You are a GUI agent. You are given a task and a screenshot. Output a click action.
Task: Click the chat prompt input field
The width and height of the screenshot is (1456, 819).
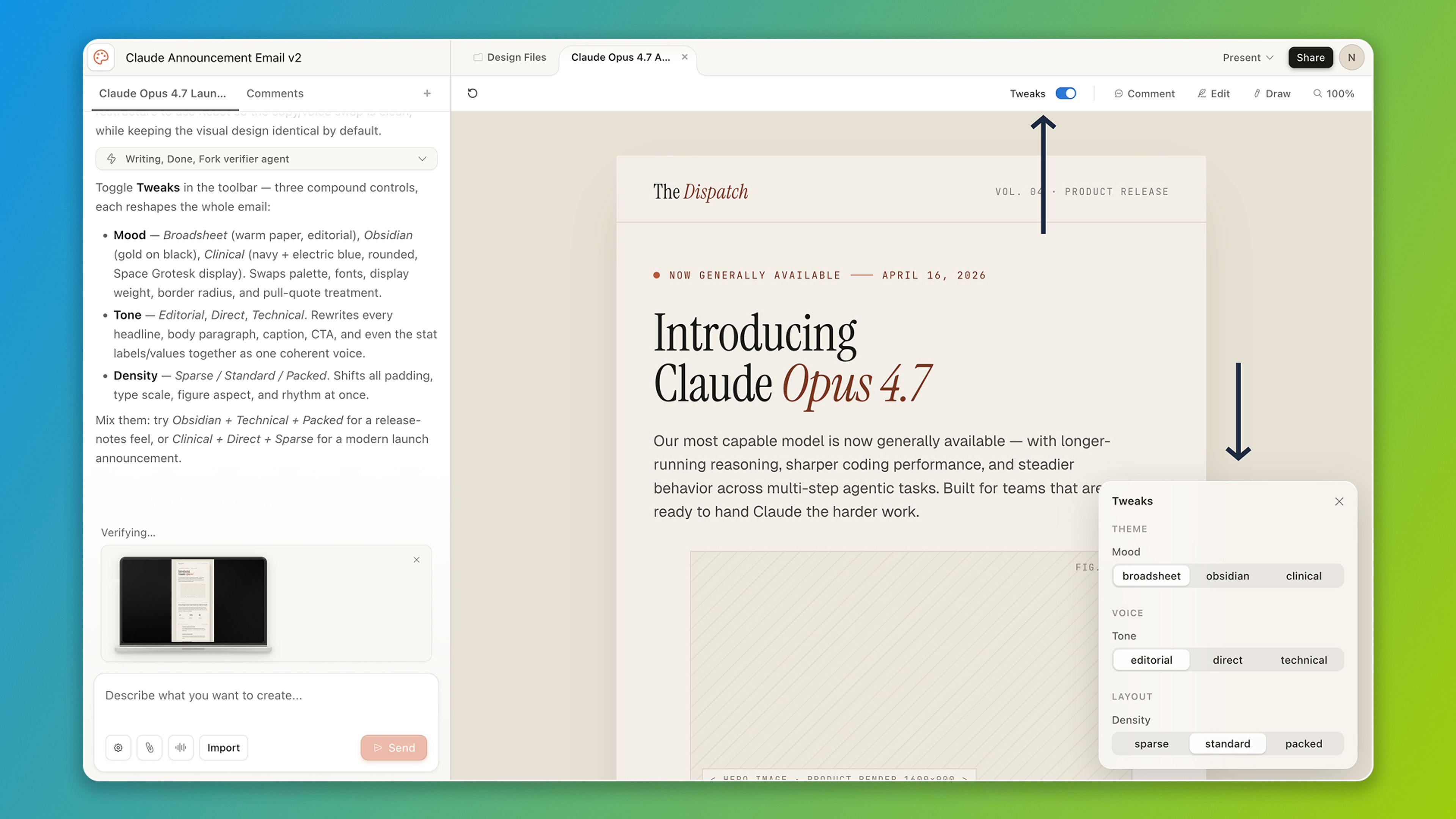(266, 696)
